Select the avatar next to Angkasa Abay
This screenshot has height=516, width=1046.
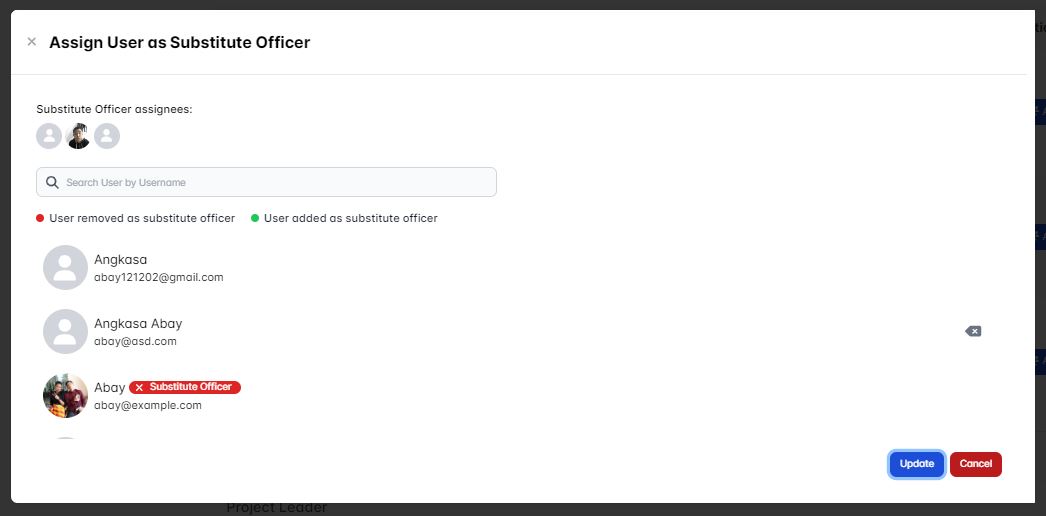point(65,331)
